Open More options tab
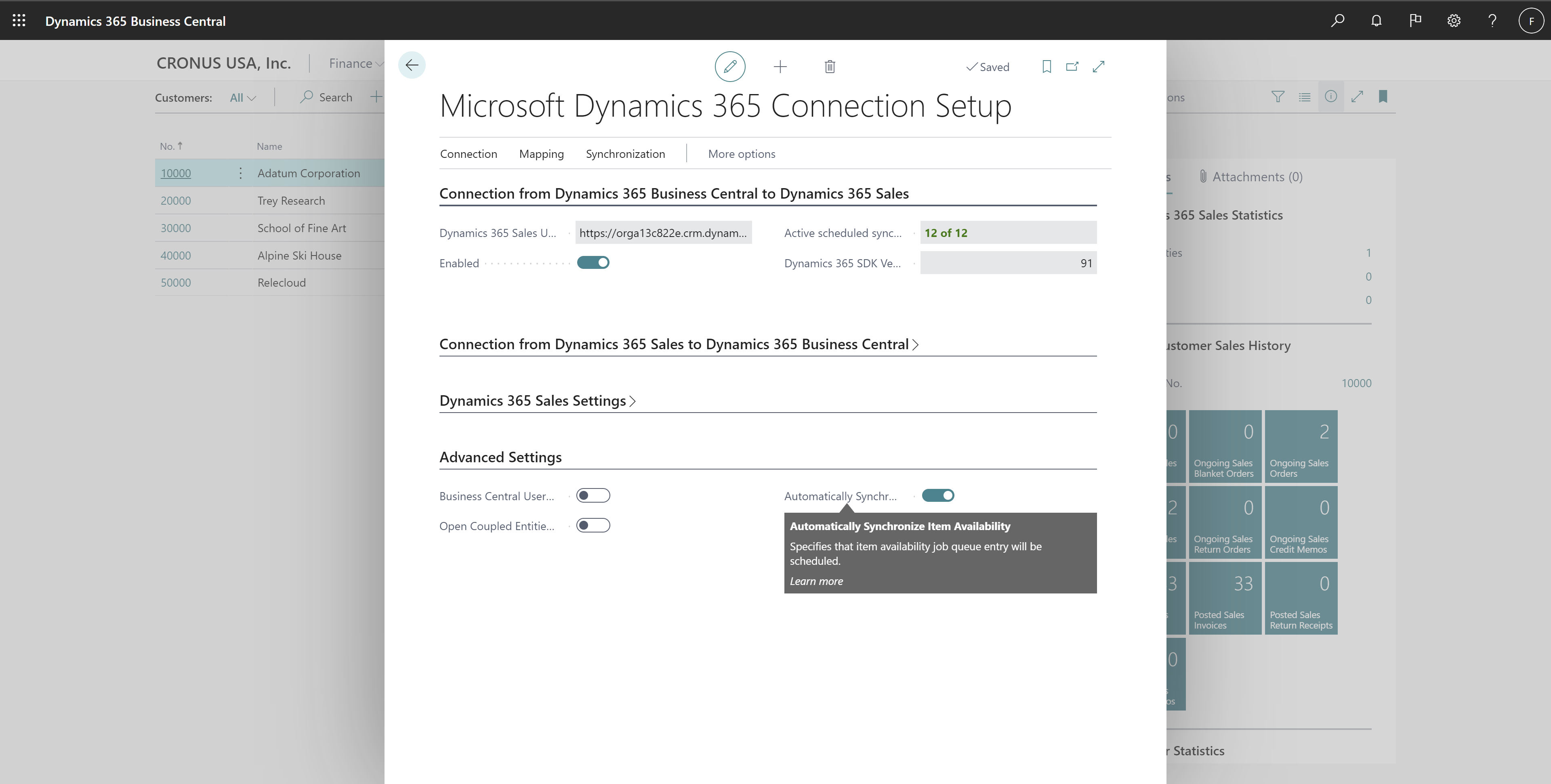1551x784 pixels. (x=742, y=153)
